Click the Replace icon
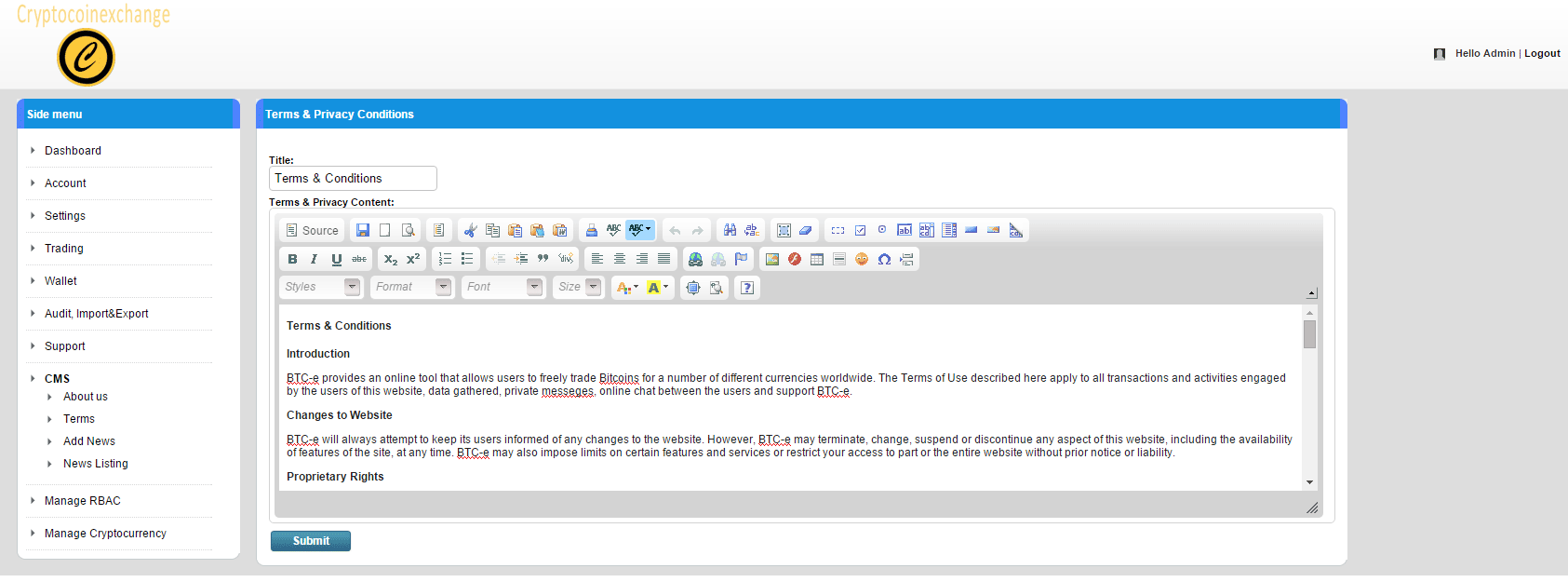 click(752, 230)
